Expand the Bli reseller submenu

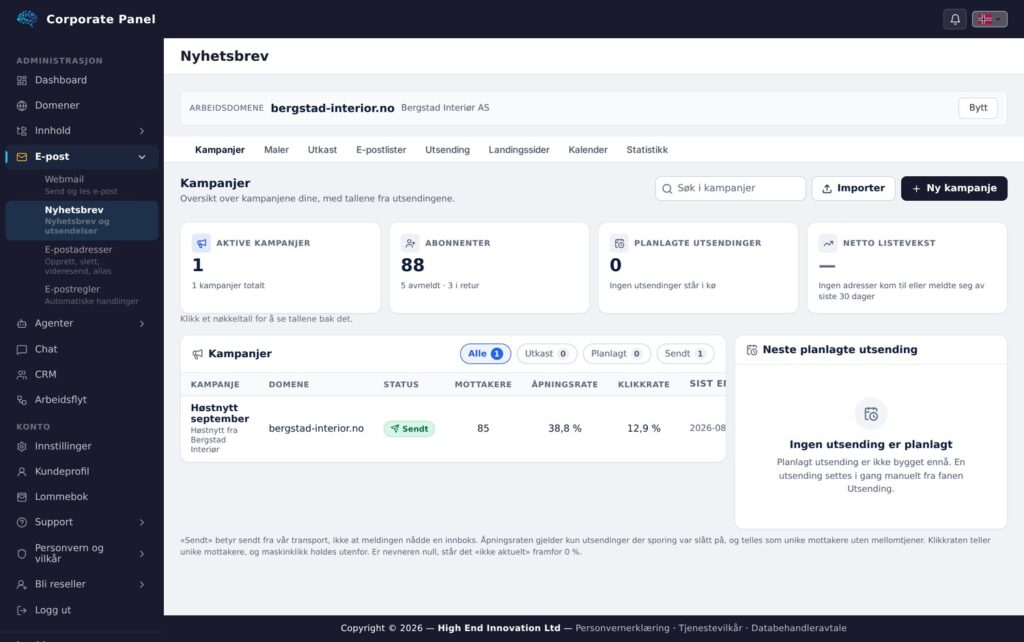(142, 585)
